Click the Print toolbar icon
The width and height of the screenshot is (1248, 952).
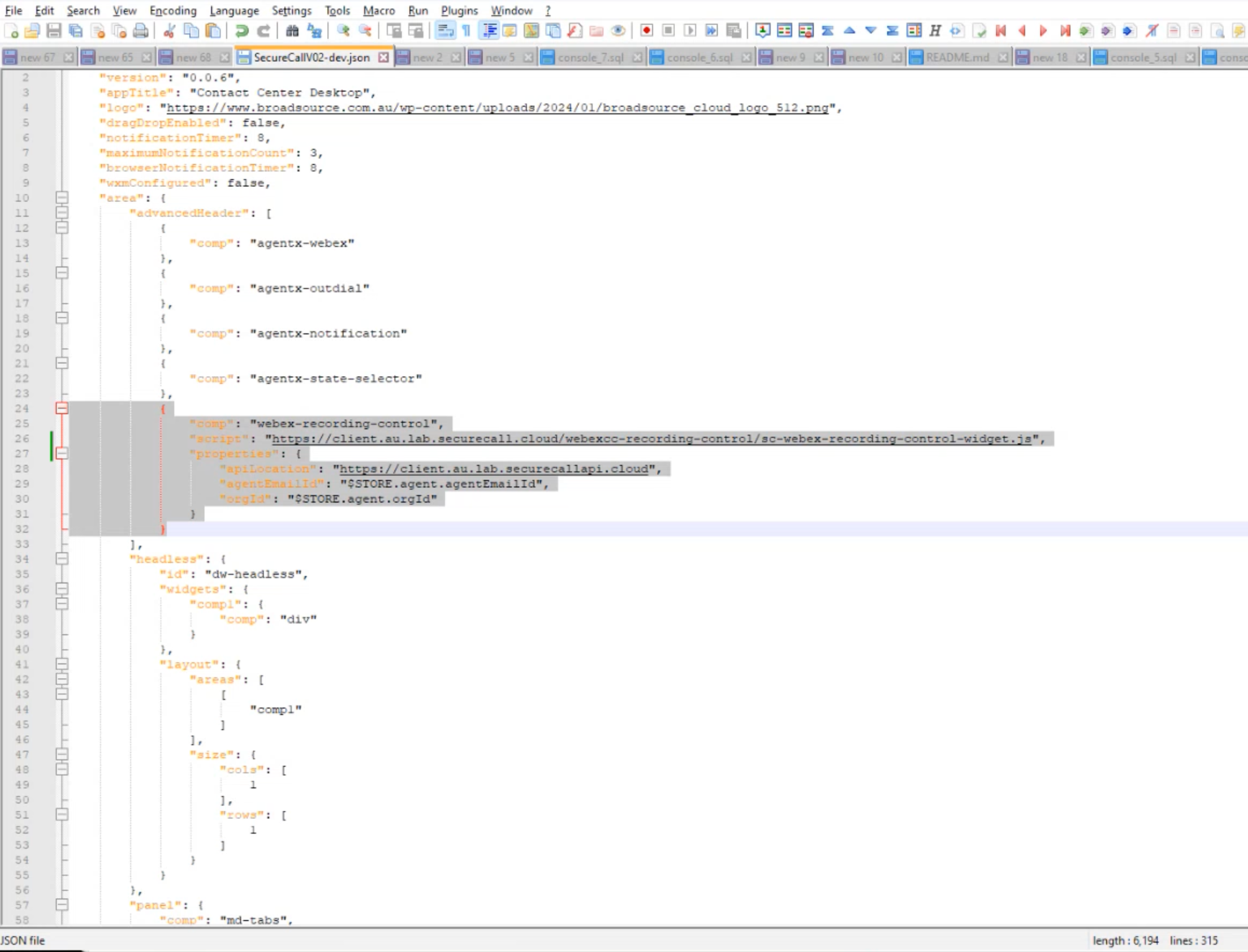[141, 31]
